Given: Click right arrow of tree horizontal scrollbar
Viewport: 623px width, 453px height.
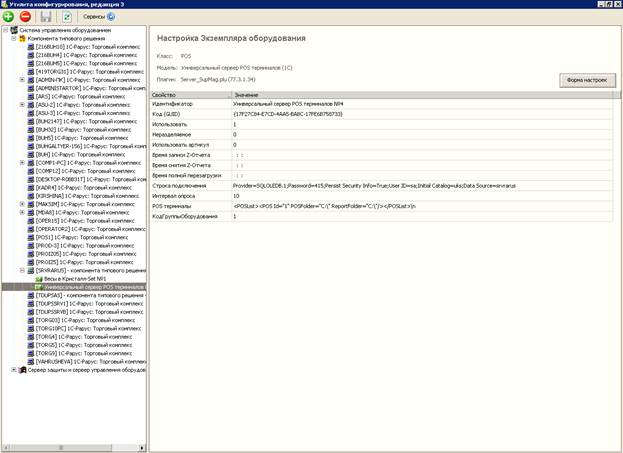Looking at the screenshot, I should pos(142,447).
